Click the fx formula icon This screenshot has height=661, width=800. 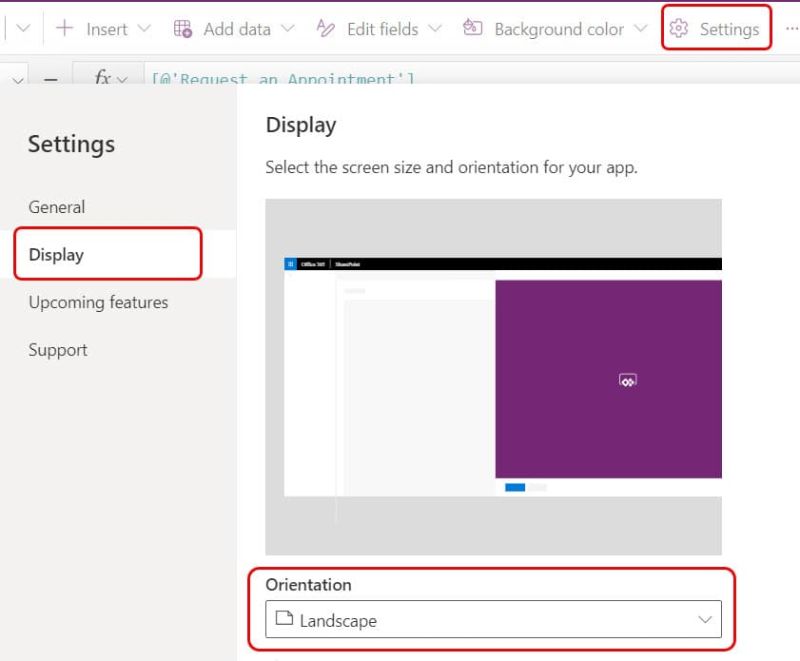tap(106, 79)
